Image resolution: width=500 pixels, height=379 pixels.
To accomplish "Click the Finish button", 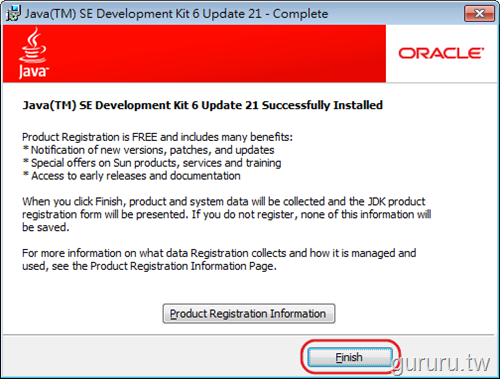I will 350,357.
